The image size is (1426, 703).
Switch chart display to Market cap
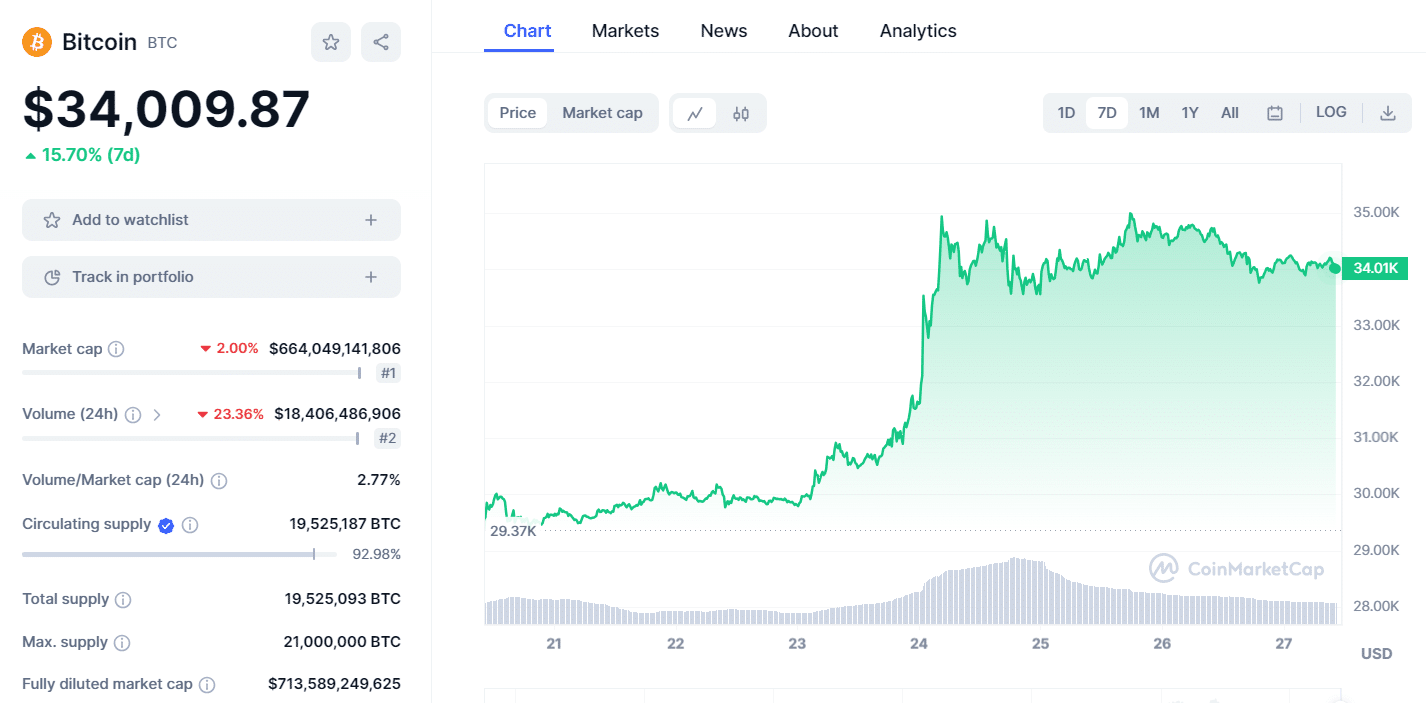coord(602,112)
